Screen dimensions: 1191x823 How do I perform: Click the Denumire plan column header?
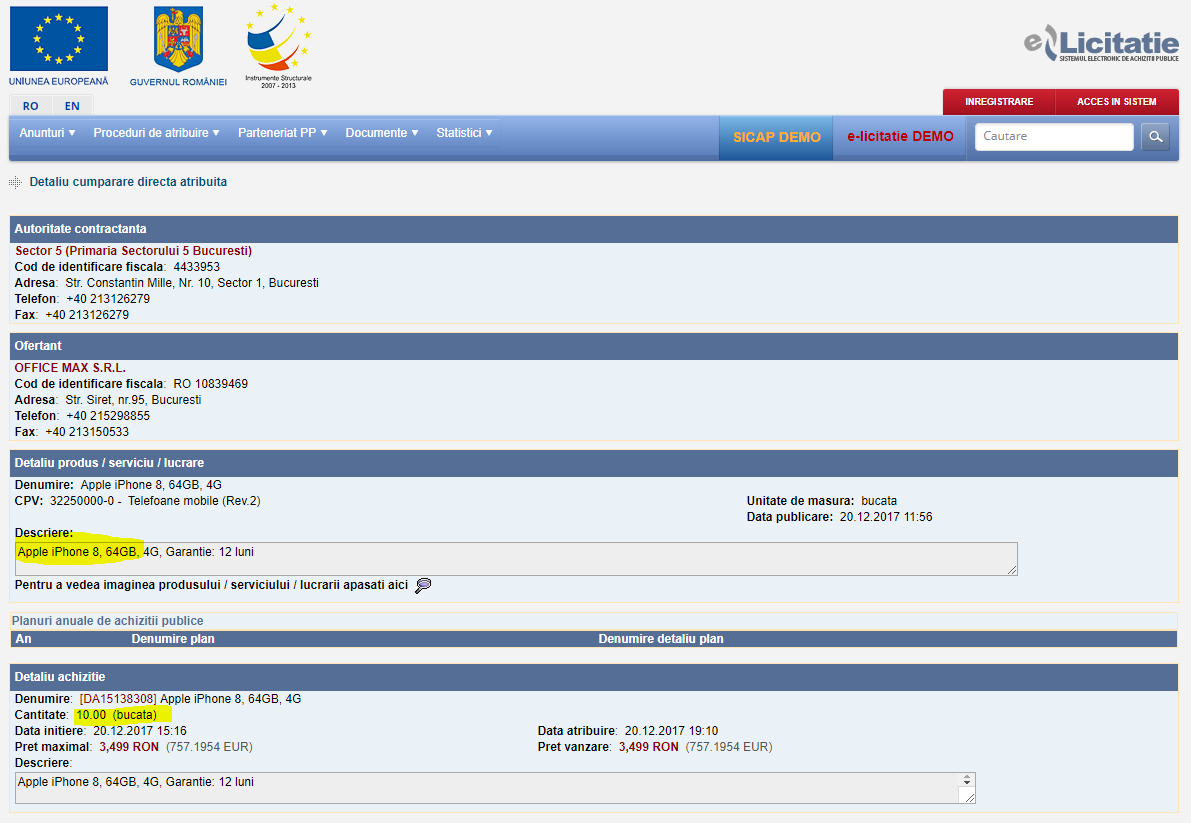173,639
